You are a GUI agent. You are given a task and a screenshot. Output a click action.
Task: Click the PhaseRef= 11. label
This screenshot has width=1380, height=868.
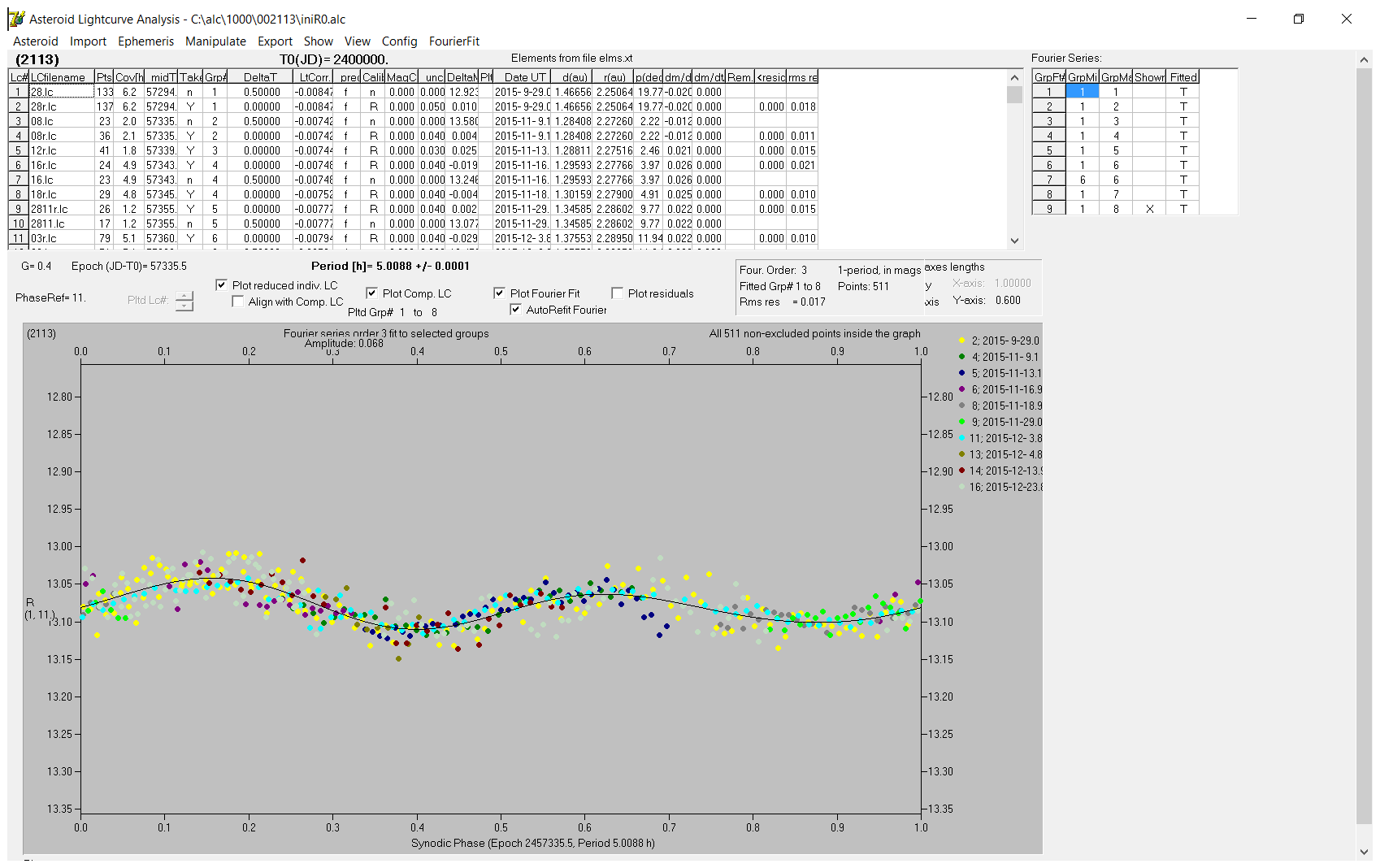point(50,298)
